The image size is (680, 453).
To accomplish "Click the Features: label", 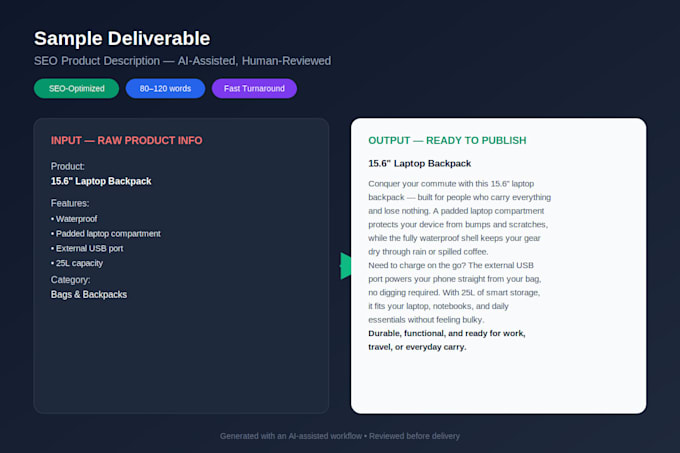I will pyautogui.click(x=70, y=203).
